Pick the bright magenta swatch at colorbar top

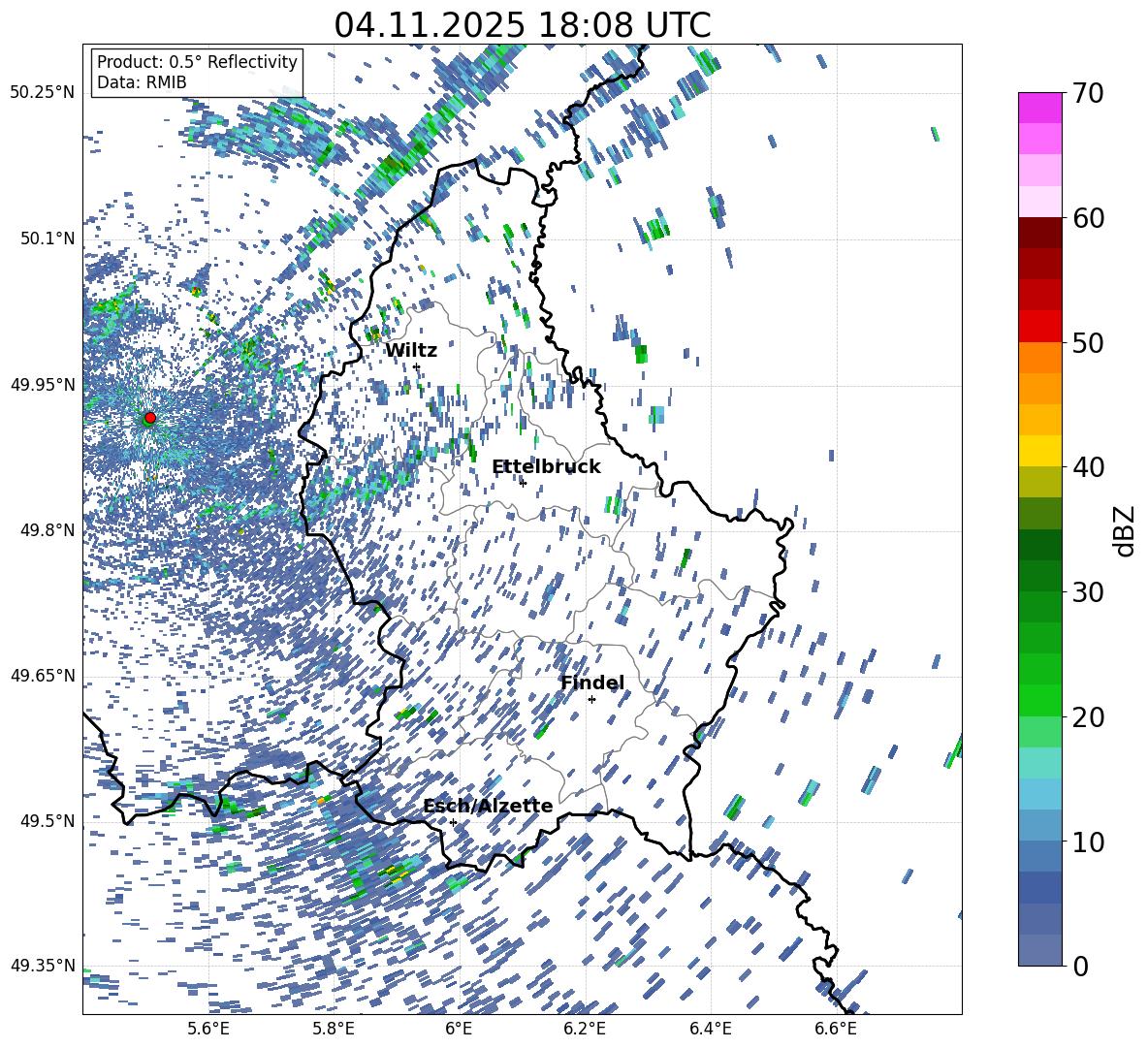(x=1040, y=108)
